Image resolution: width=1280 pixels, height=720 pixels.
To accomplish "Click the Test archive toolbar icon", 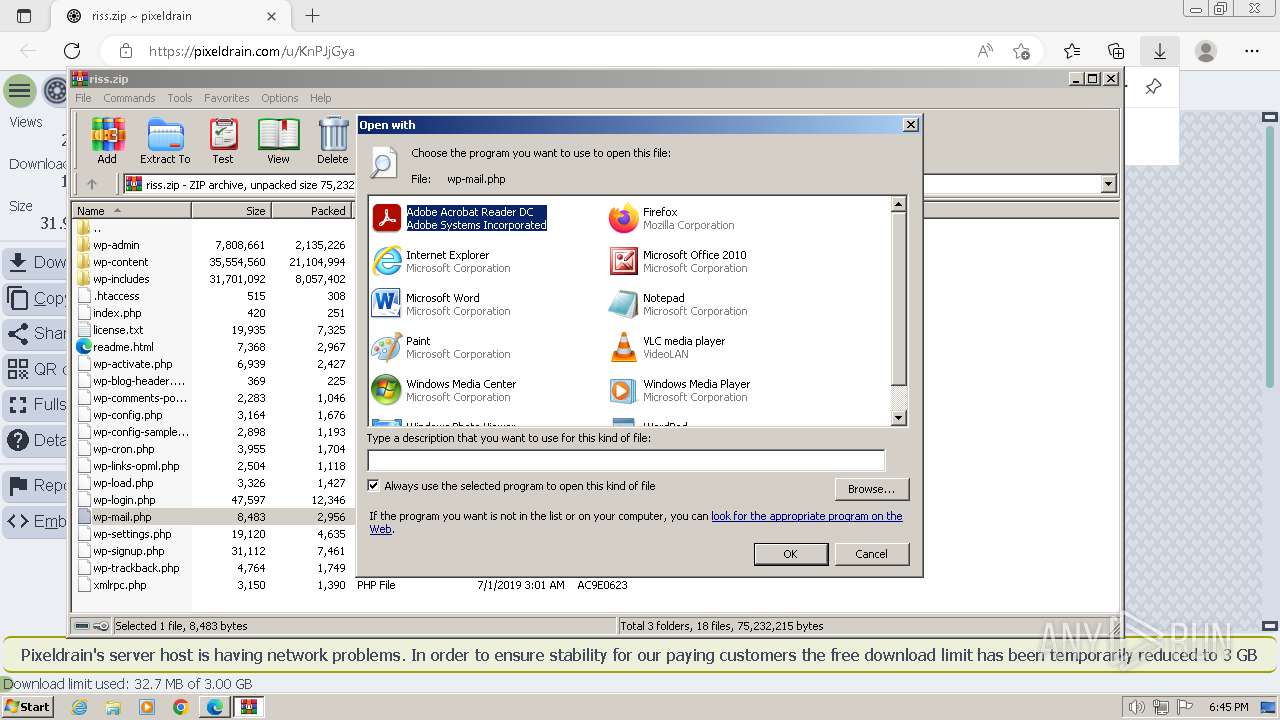I will (x=223, y=141).
